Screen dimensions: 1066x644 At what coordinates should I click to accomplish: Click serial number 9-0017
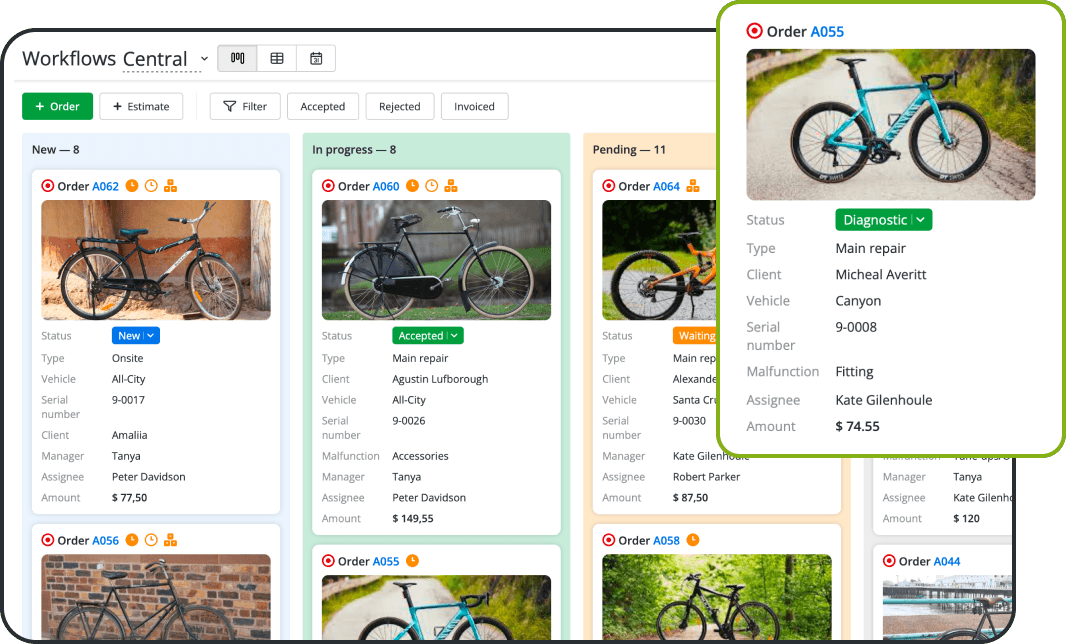point(128,400)
